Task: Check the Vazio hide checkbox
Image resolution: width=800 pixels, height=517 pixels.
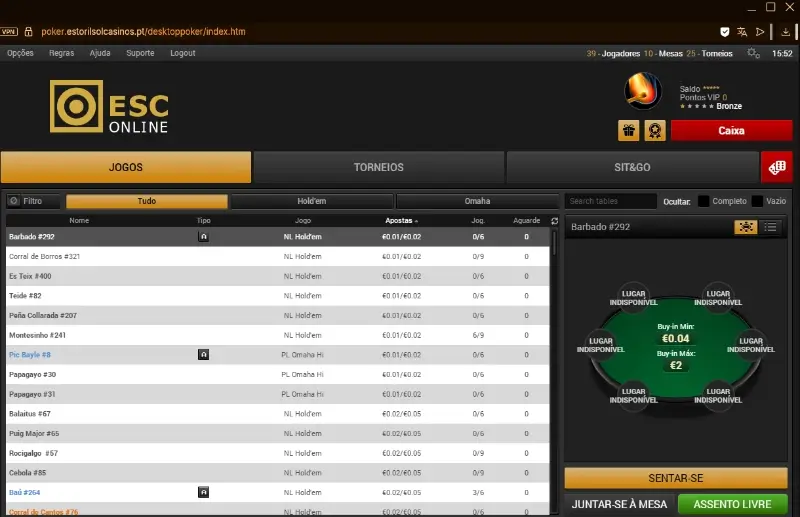Action: [757, 201]
